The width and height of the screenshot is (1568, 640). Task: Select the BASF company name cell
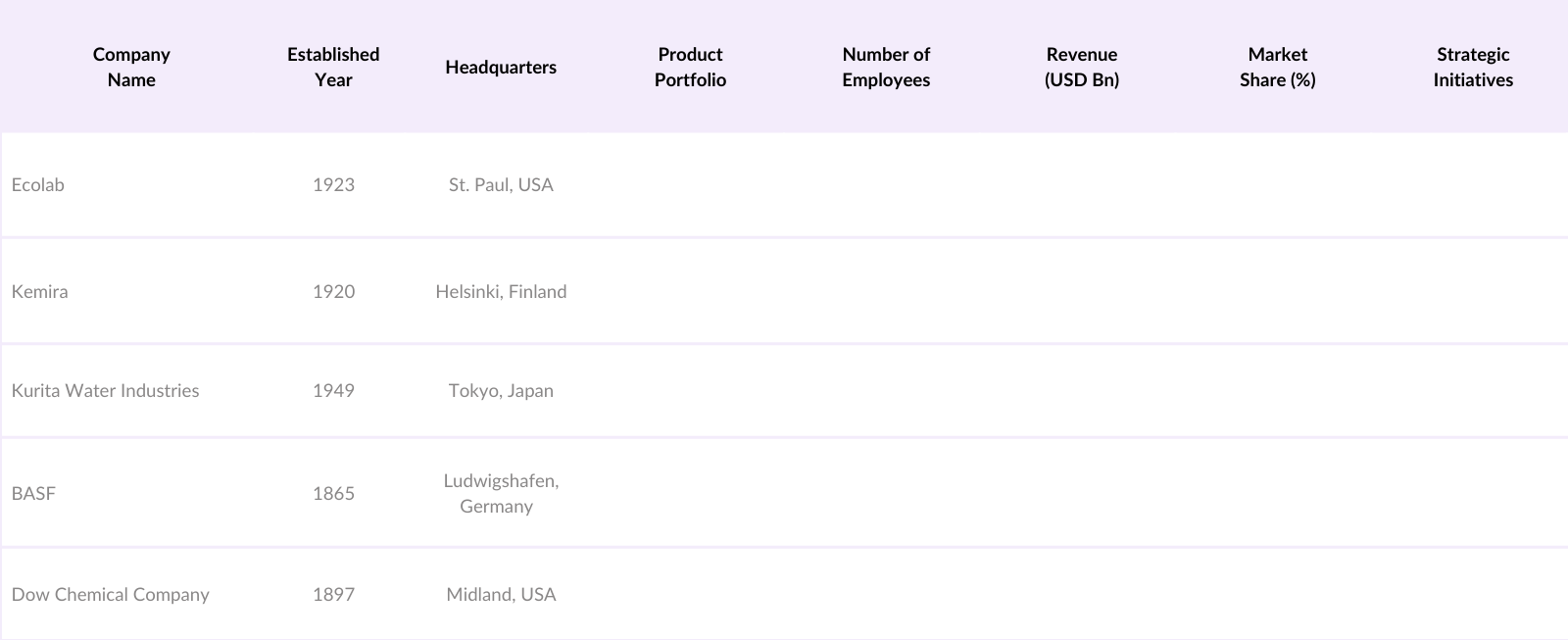(x=33, y=493)
